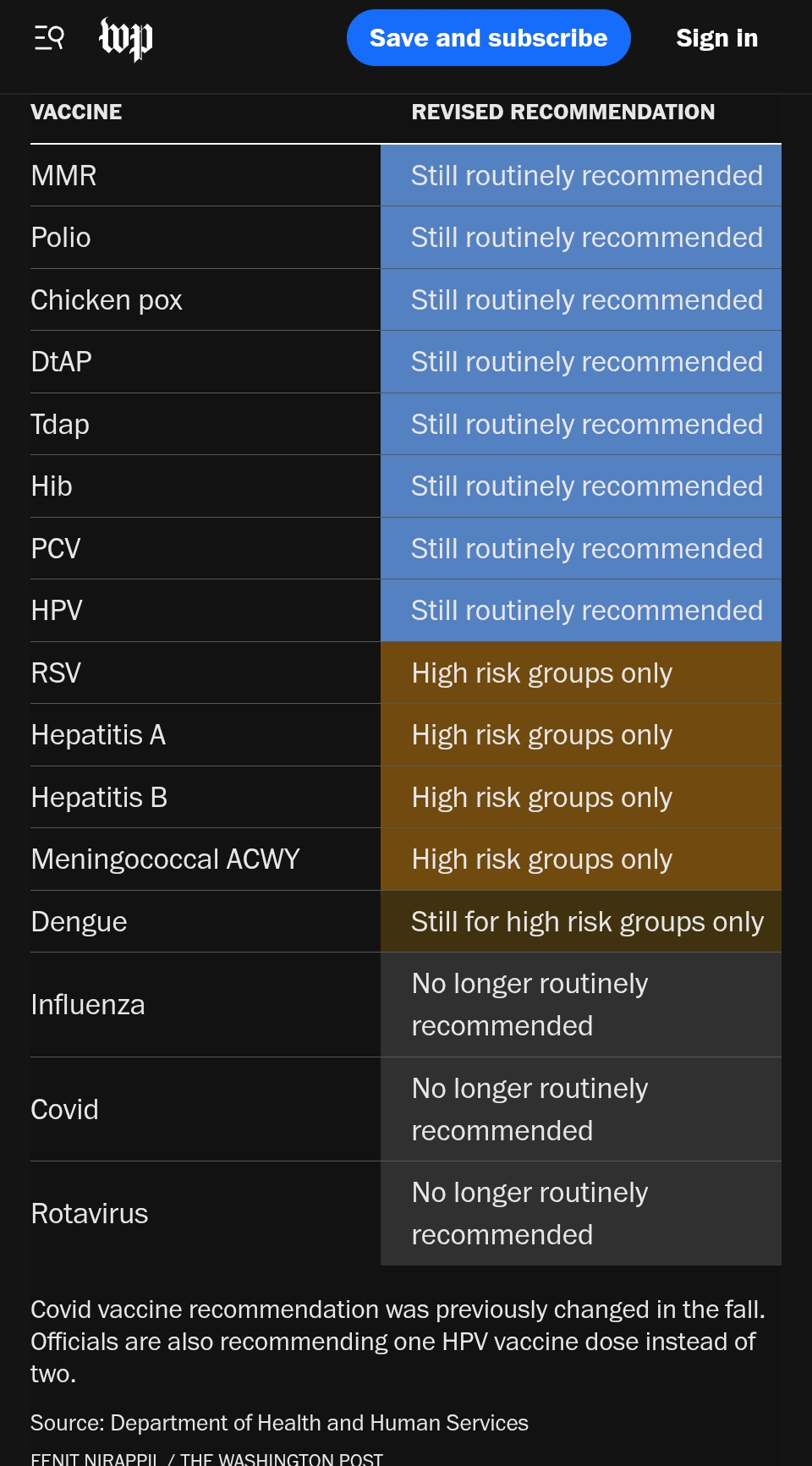Select the Influenza no longer recommended cell
The height and width of the screenshot is (1466, 812).
(x=581, y=1005)
